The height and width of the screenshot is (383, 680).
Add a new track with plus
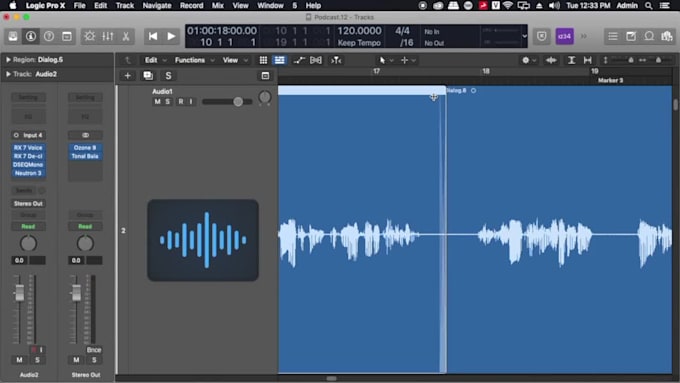(128, 76)
